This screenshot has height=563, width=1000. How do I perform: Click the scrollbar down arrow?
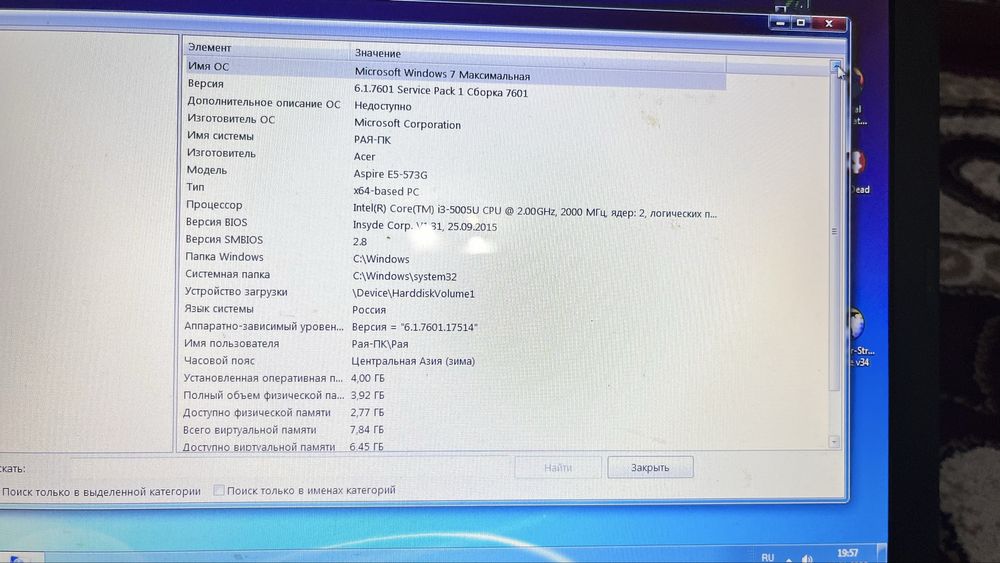point(834,441)
